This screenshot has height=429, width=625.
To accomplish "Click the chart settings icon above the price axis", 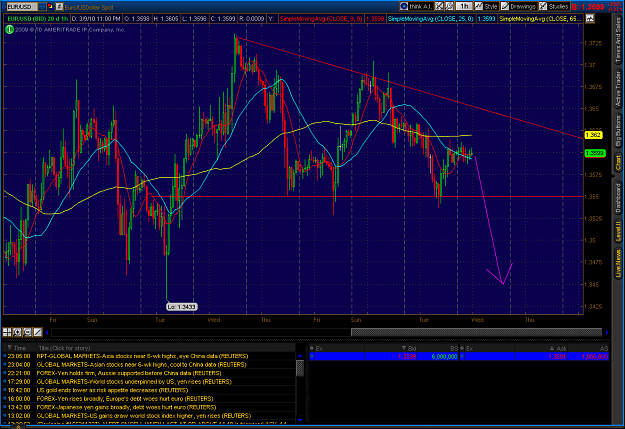I will click(x=590, y=19).
